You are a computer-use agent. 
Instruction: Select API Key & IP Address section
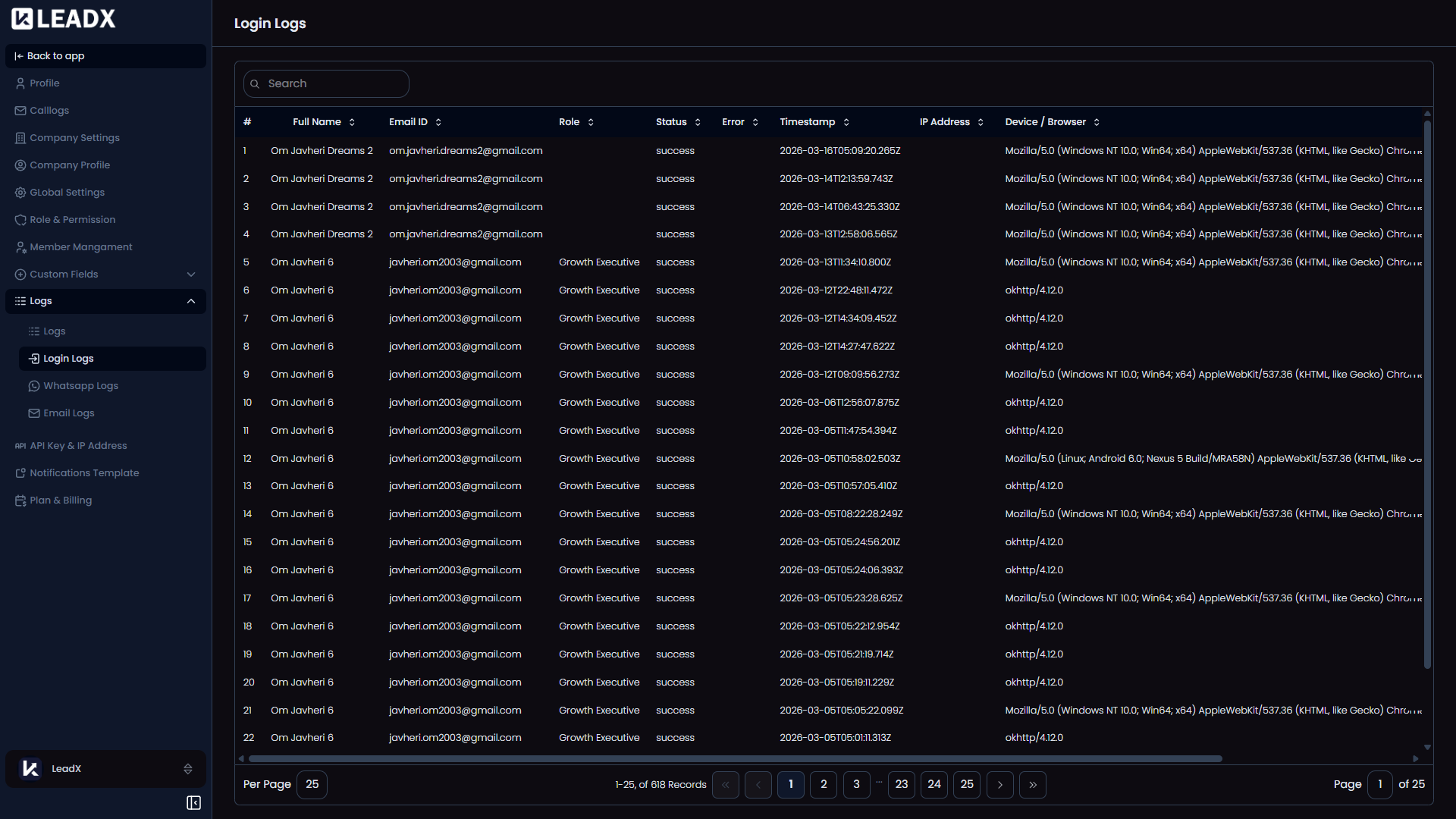(78, 445)
